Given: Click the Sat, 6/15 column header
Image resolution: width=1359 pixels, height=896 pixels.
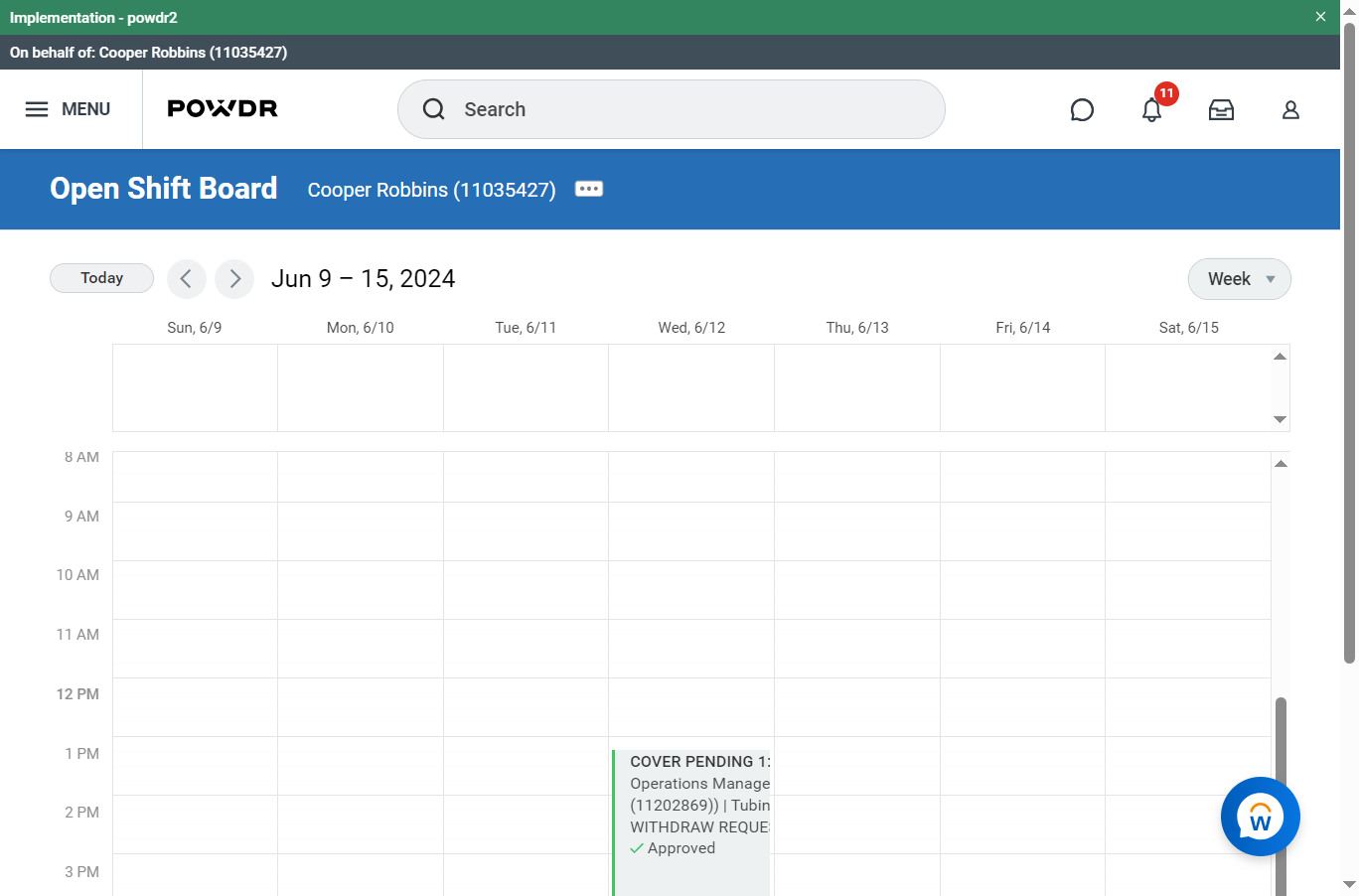Looking at the screenshot, I should click(x=1189, y=328).
